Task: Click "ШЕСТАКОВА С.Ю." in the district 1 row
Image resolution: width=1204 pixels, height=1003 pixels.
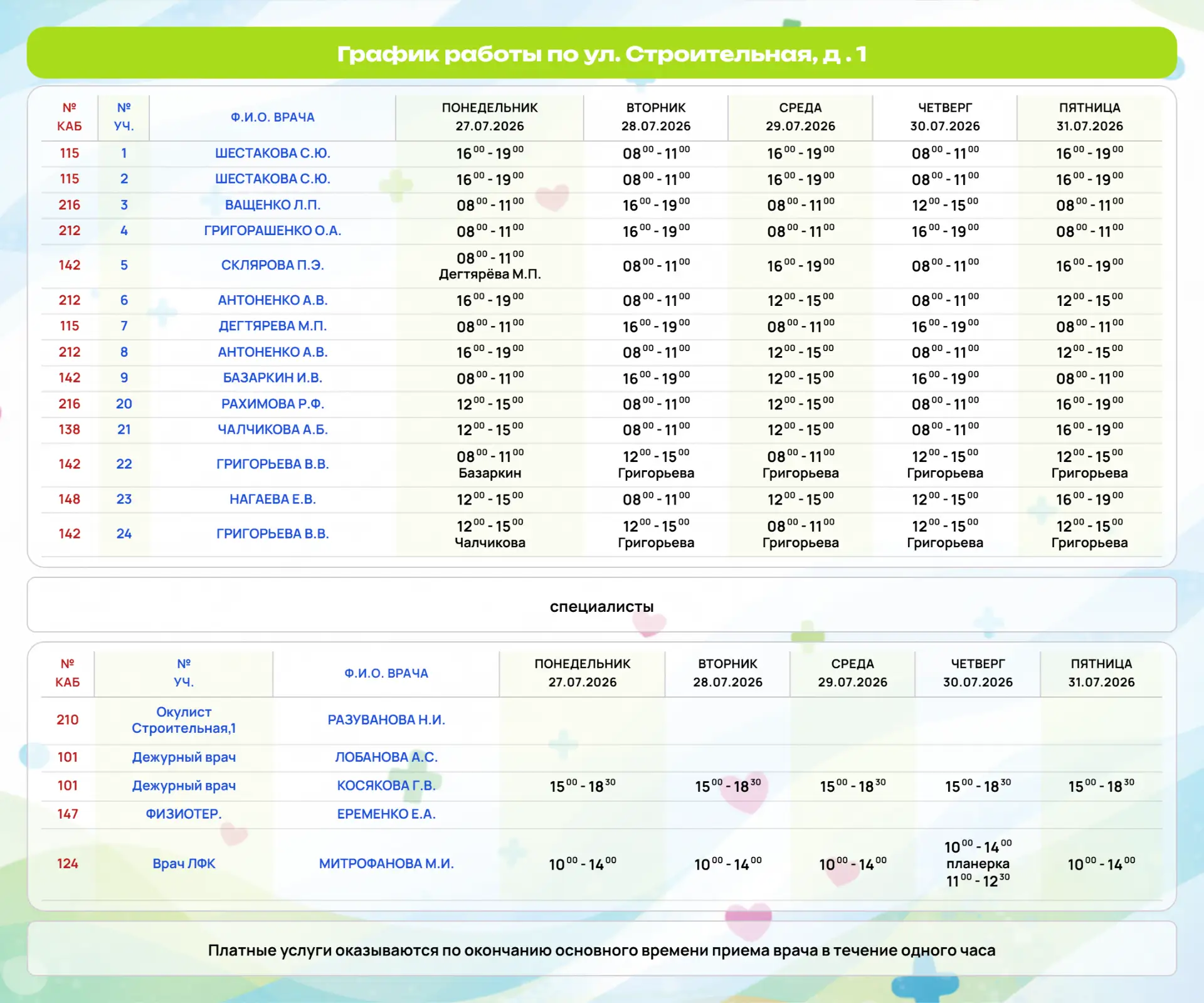Action: tap(273, 153)
